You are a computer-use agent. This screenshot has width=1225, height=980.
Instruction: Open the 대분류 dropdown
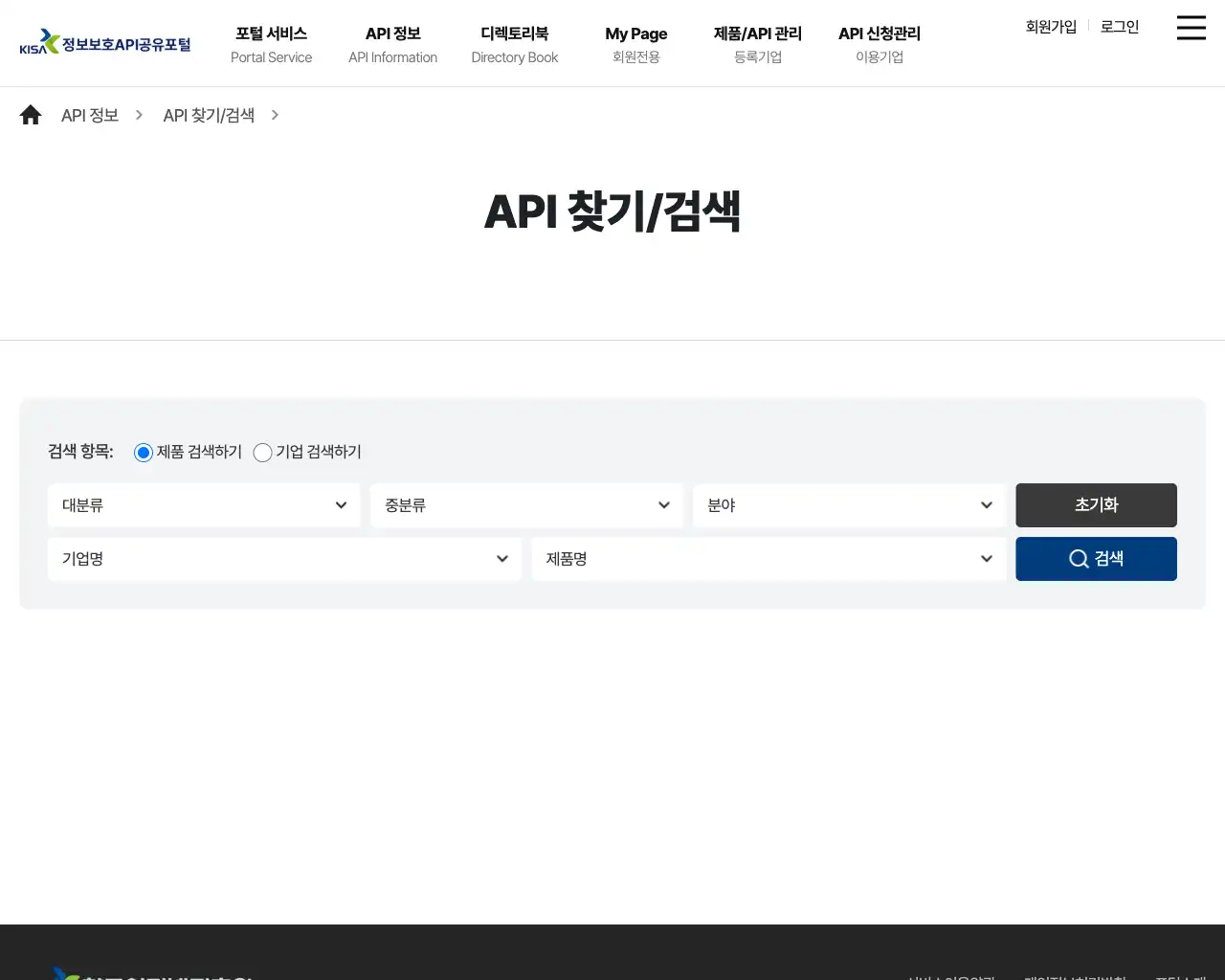click(x=204, y=505)
